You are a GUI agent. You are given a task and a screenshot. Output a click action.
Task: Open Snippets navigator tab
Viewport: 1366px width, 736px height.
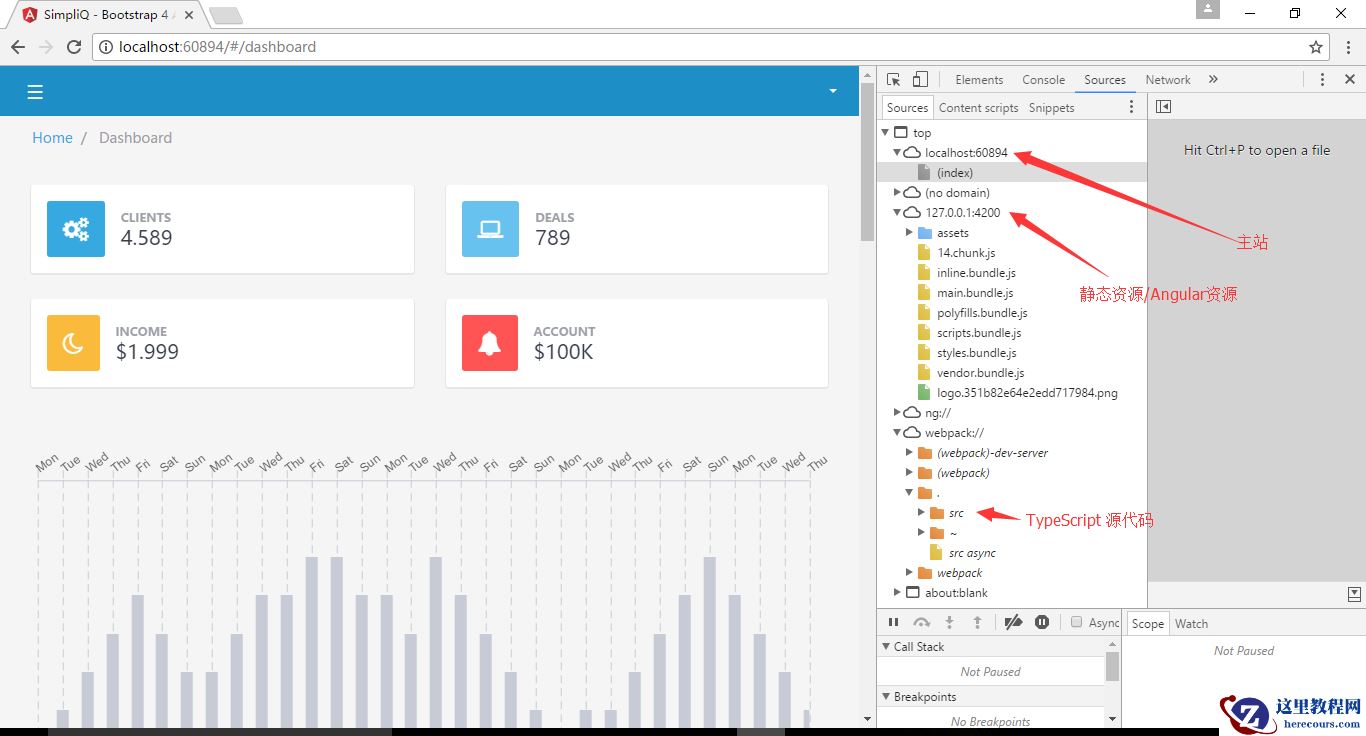coord(1051,108)
